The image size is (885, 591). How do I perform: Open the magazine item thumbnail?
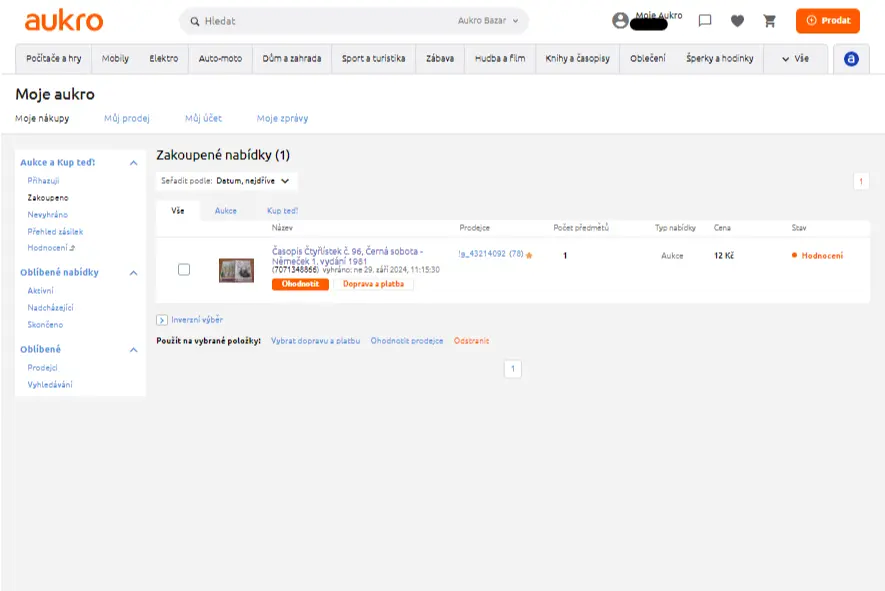click(x=236, y=271)
